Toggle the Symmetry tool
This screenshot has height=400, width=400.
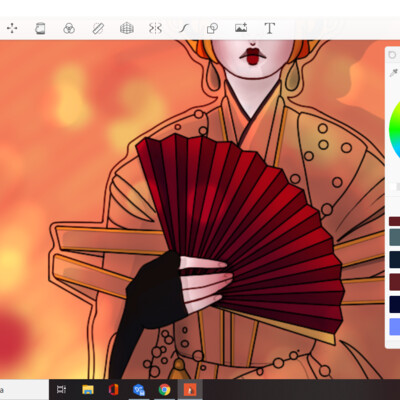pyautogui.click(x=155, y=28)
